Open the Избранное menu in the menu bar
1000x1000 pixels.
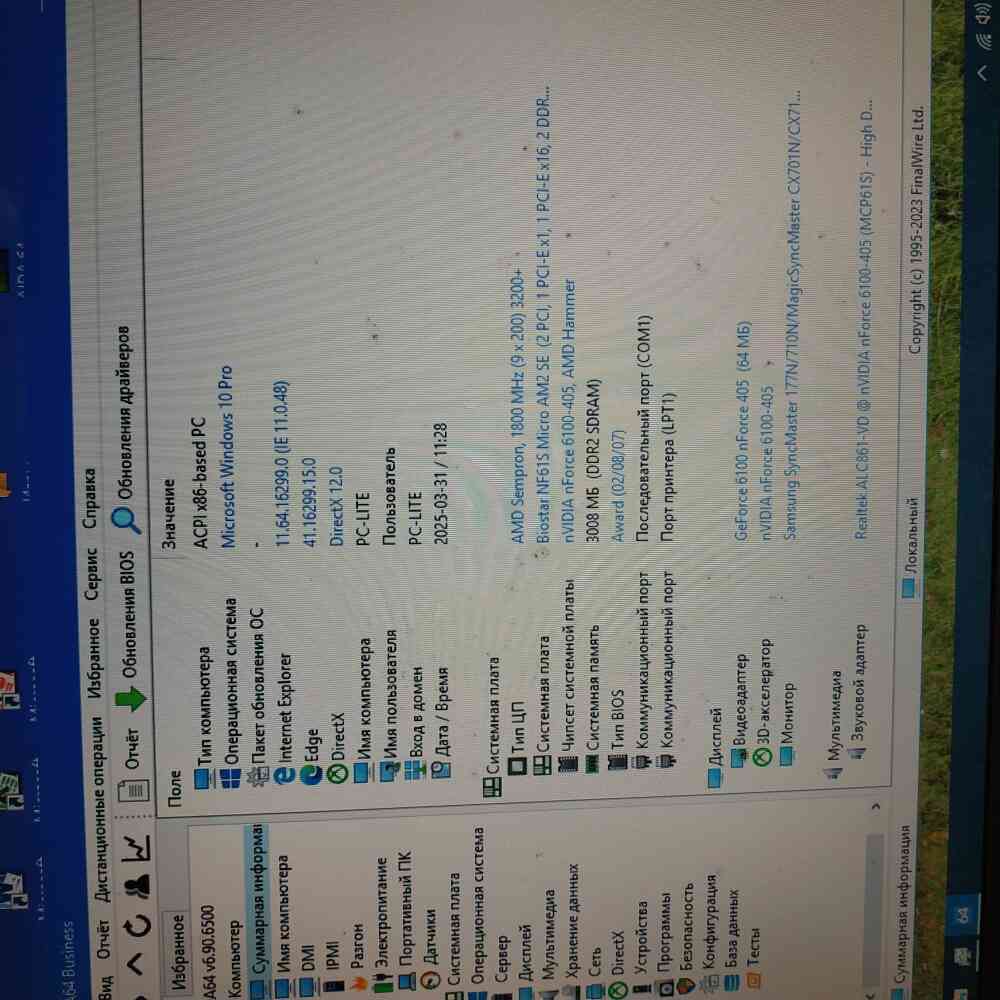[x=94, y=658]
